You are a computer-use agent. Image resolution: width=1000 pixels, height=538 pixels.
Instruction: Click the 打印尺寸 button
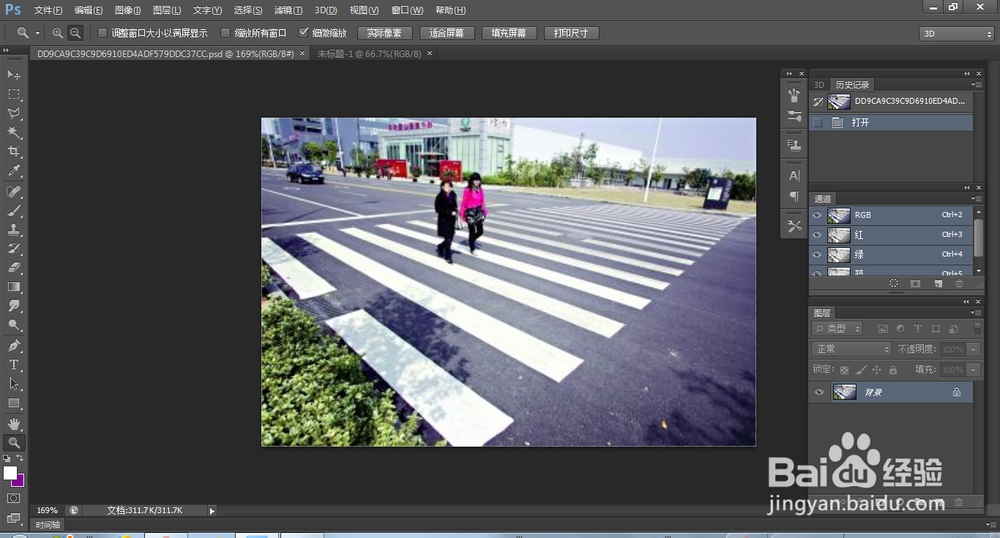pos(571,33)
